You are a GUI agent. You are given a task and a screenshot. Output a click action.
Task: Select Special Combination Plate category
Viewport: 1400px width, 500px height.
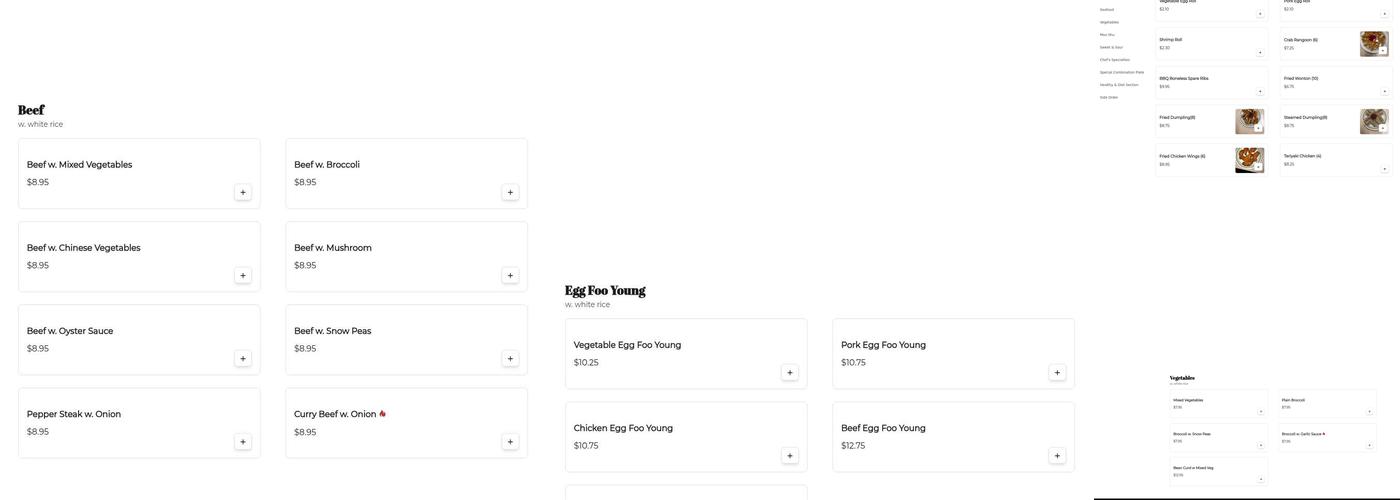pos(1122,72)
